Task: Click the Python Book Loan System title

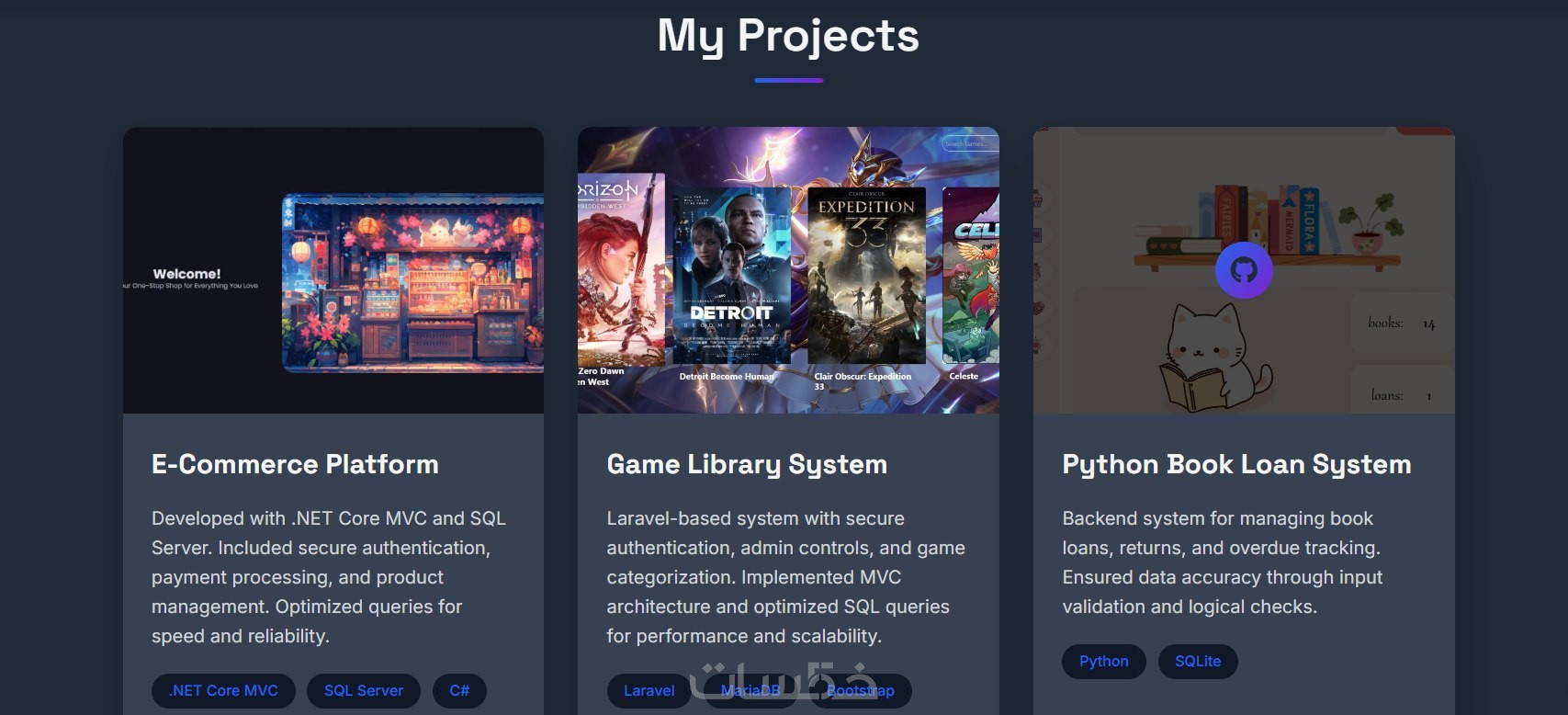Action: [1236, 464]
